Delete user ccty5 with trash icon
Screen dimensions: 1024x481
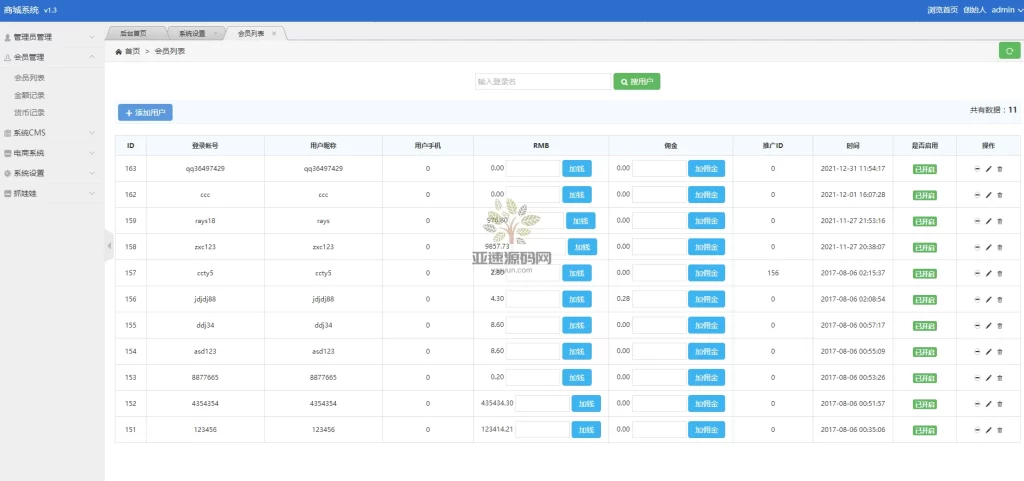click(999, 273)
